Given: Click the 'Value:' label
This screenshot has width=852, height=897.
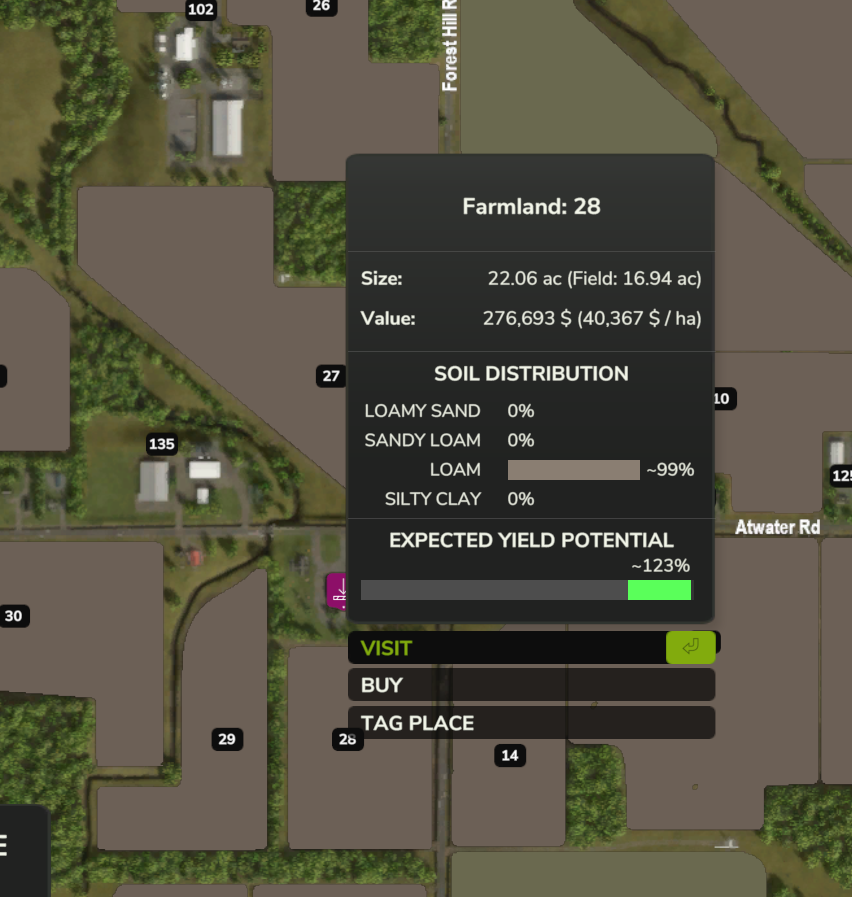Looking at the screenshot, I should click(x=388, y=318).
